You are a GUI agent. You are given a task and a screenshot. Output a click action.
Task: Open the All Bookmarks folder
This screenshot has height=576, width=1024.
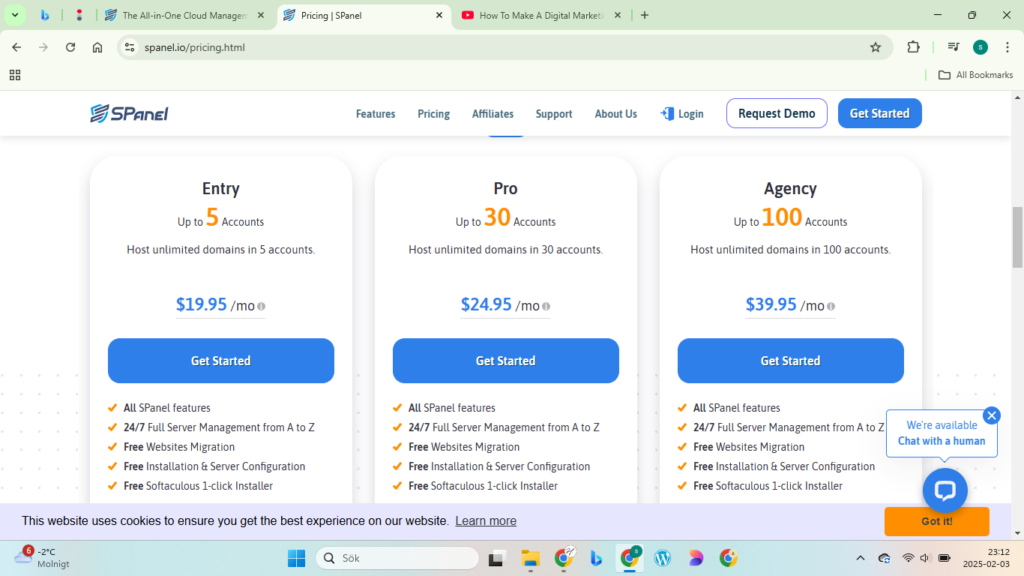pyautogui.click(x=976, y=75)
